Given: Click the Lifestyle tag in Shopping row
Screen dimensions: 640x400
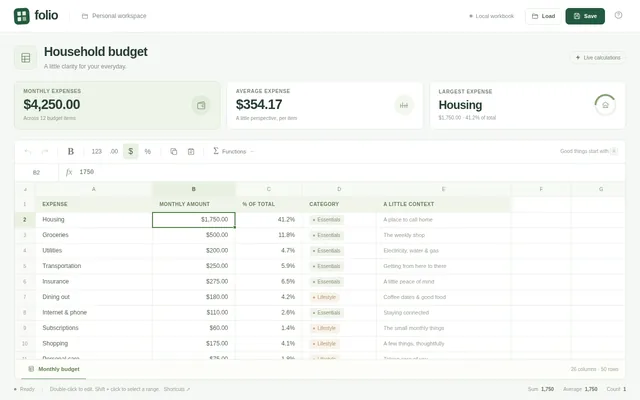Looking at the screenshot, I should pyautogui.click(x=324, y=344).
